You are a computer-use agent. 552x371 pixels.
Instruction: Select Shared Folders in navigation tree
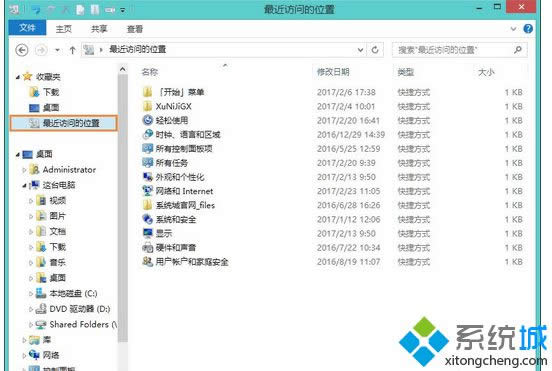83,324
